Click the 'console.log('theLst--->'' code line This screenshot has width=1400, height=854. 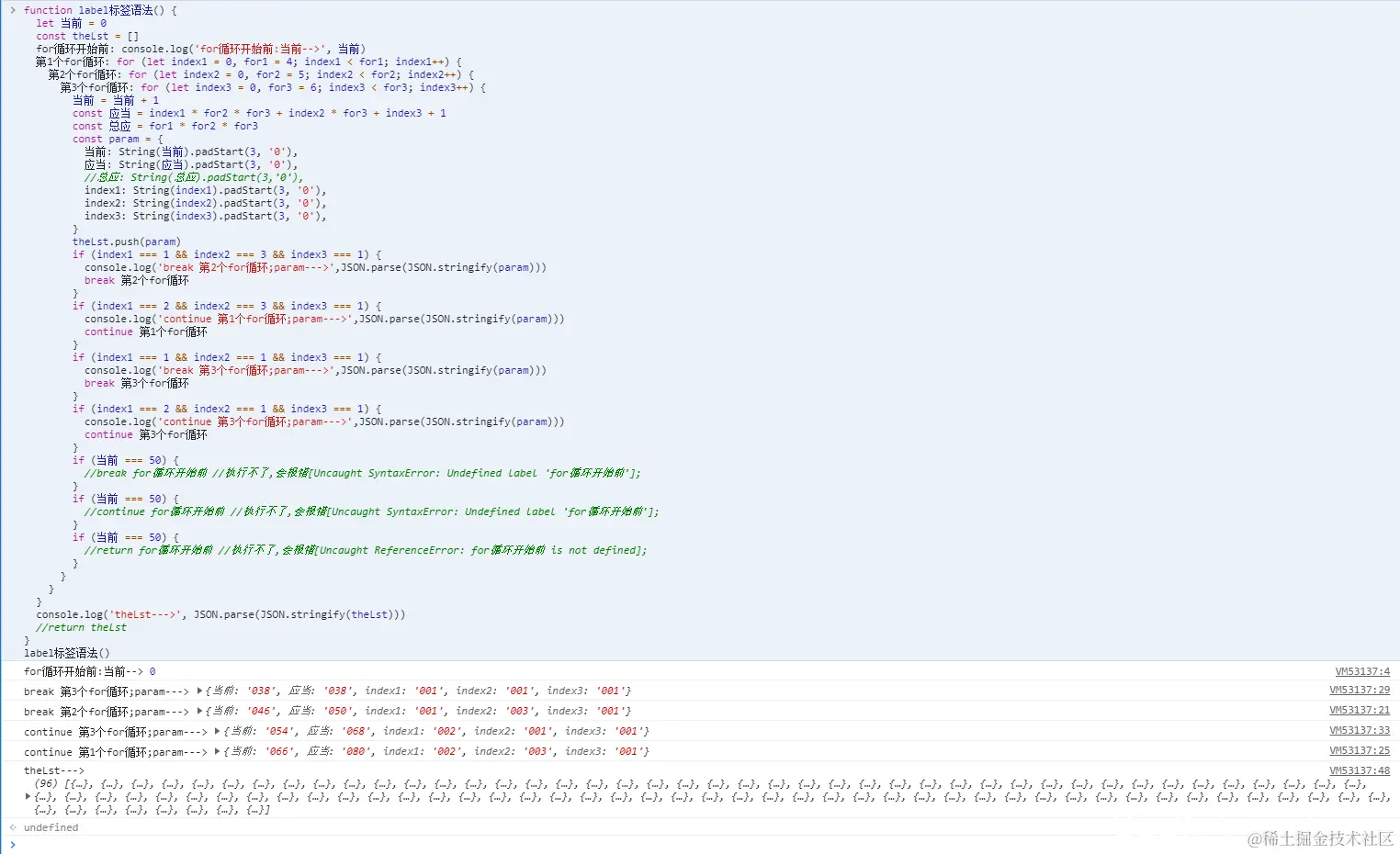220,614
